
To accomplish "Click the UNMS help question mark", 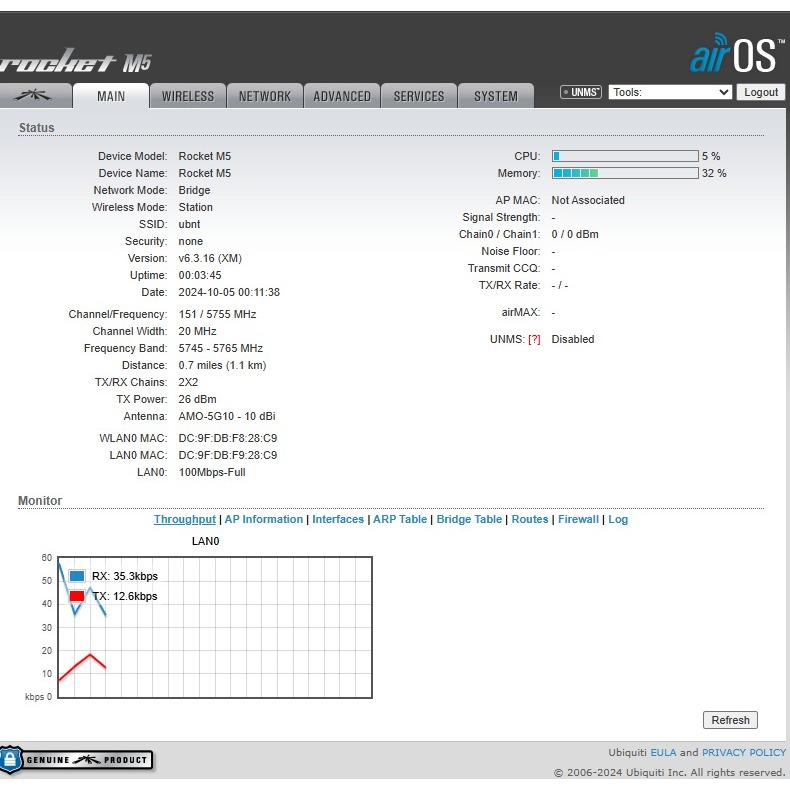I will 534,340.
